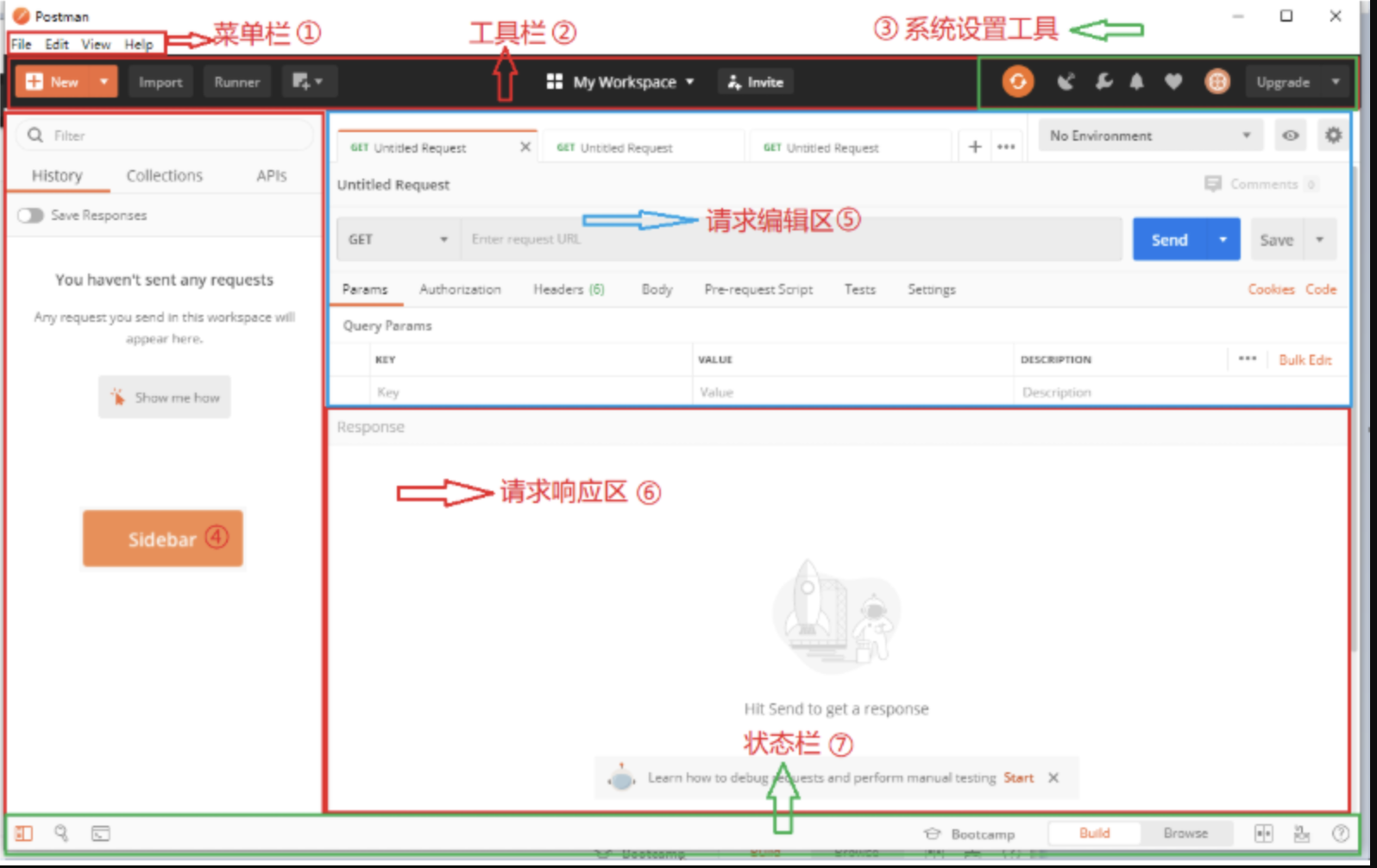Select the Pre-request Script tab
This screenshot has width=1377, height=868.
(x=758, y=289)
